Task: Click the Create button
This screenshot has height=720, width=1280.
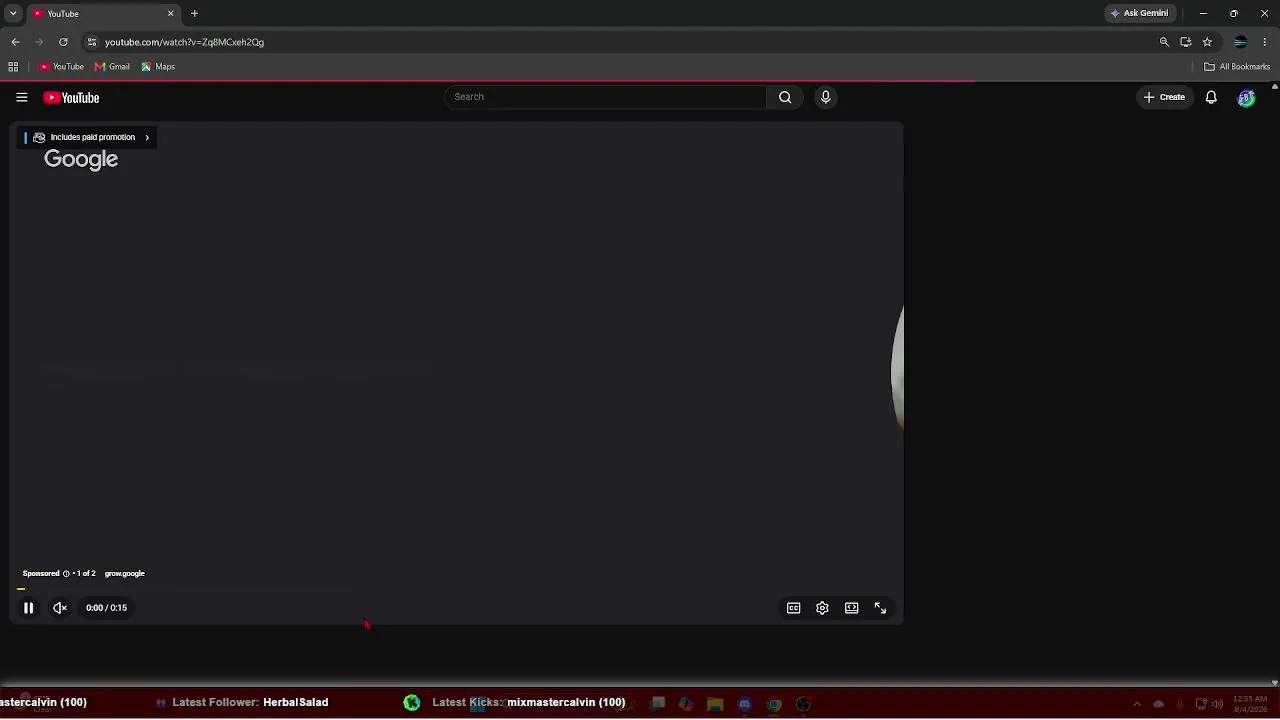Action: [1165, 97]
